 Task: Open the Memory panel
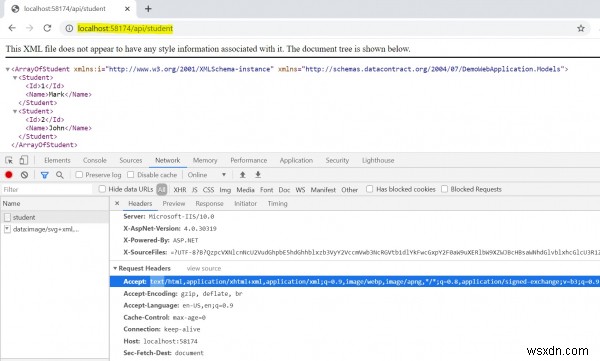click(205, 160)
